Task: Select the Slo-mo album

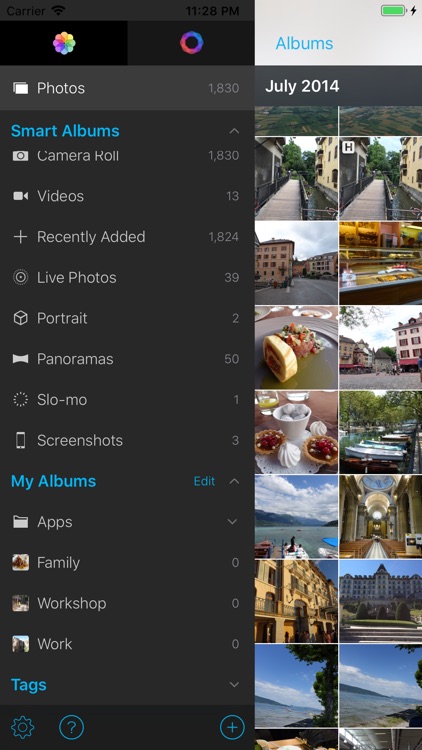Action: [127, 400]
